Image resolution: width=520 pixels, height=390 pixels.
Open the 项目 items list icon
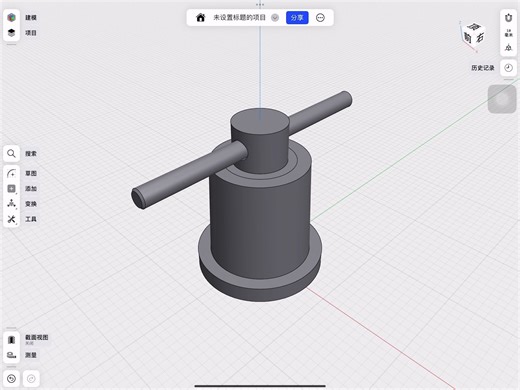click(11, 33)
